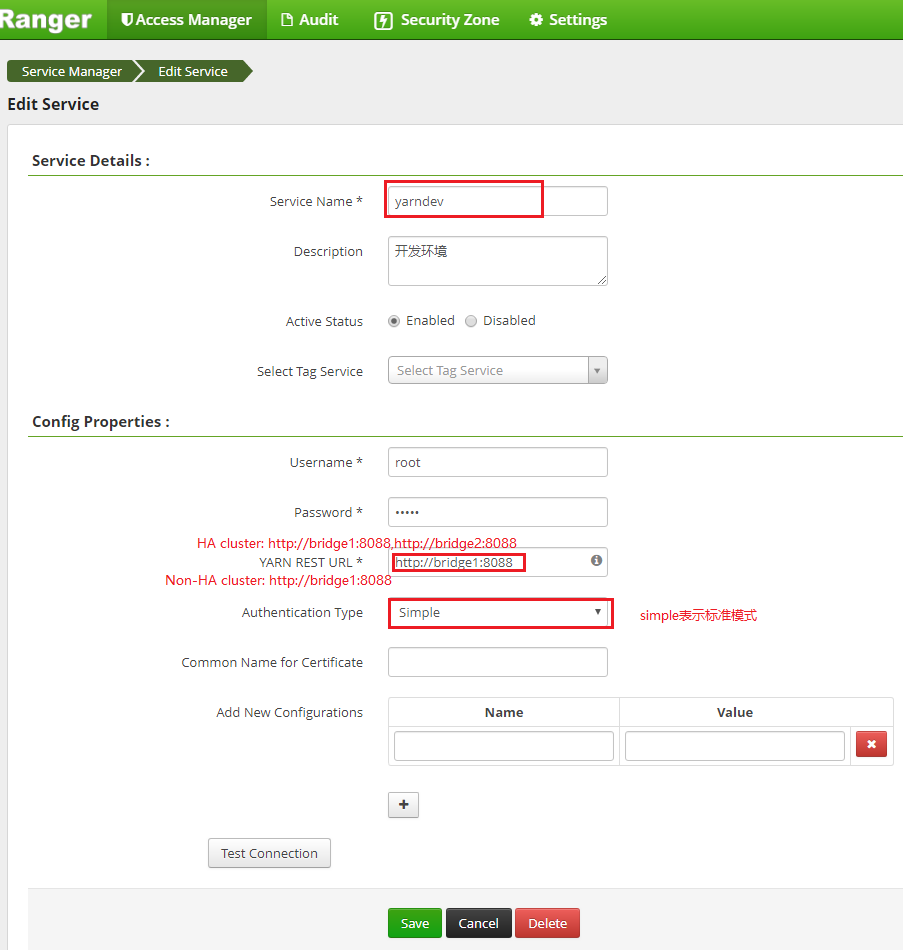Select the Enabled radio button
The height and width of the screenshot is (950, 903).
394,321
